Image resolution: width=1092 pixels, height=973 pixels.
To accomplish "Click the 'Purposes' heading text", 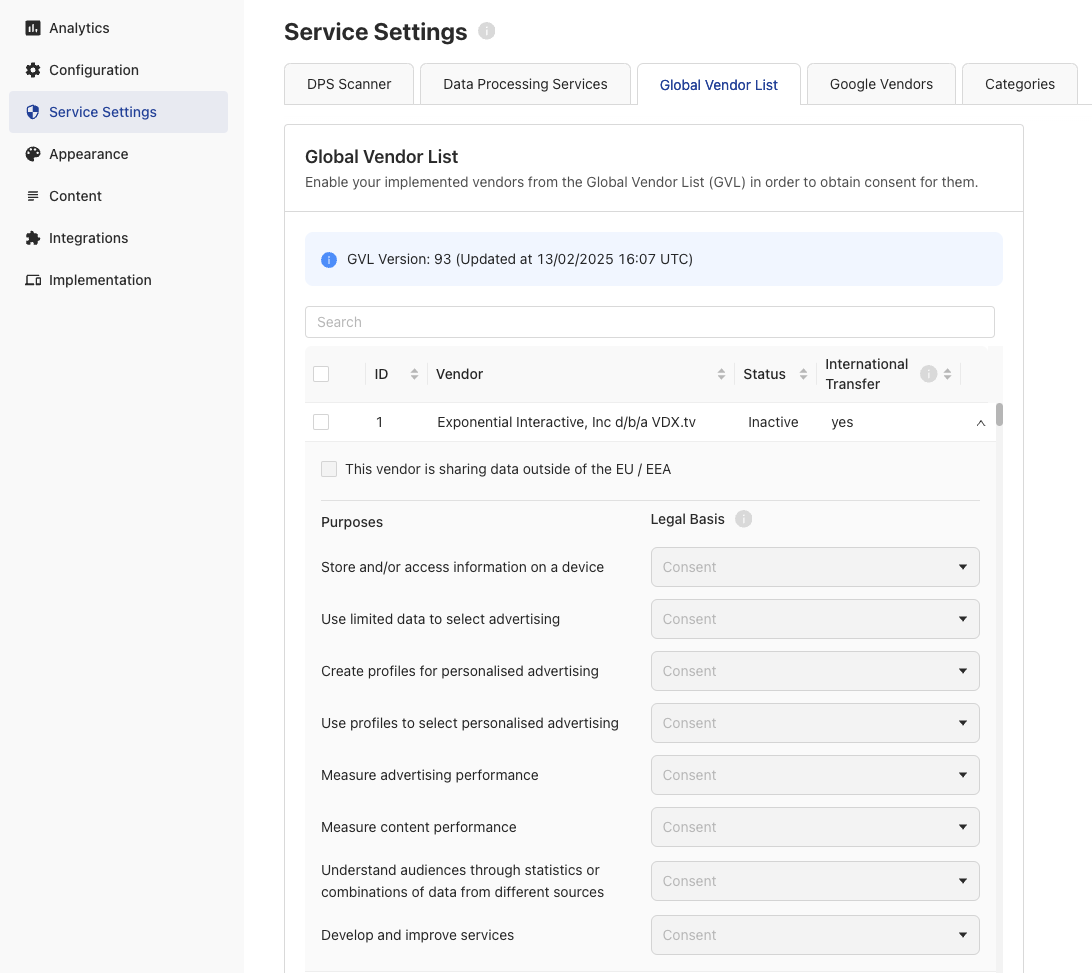I will [x=352, y=522].
